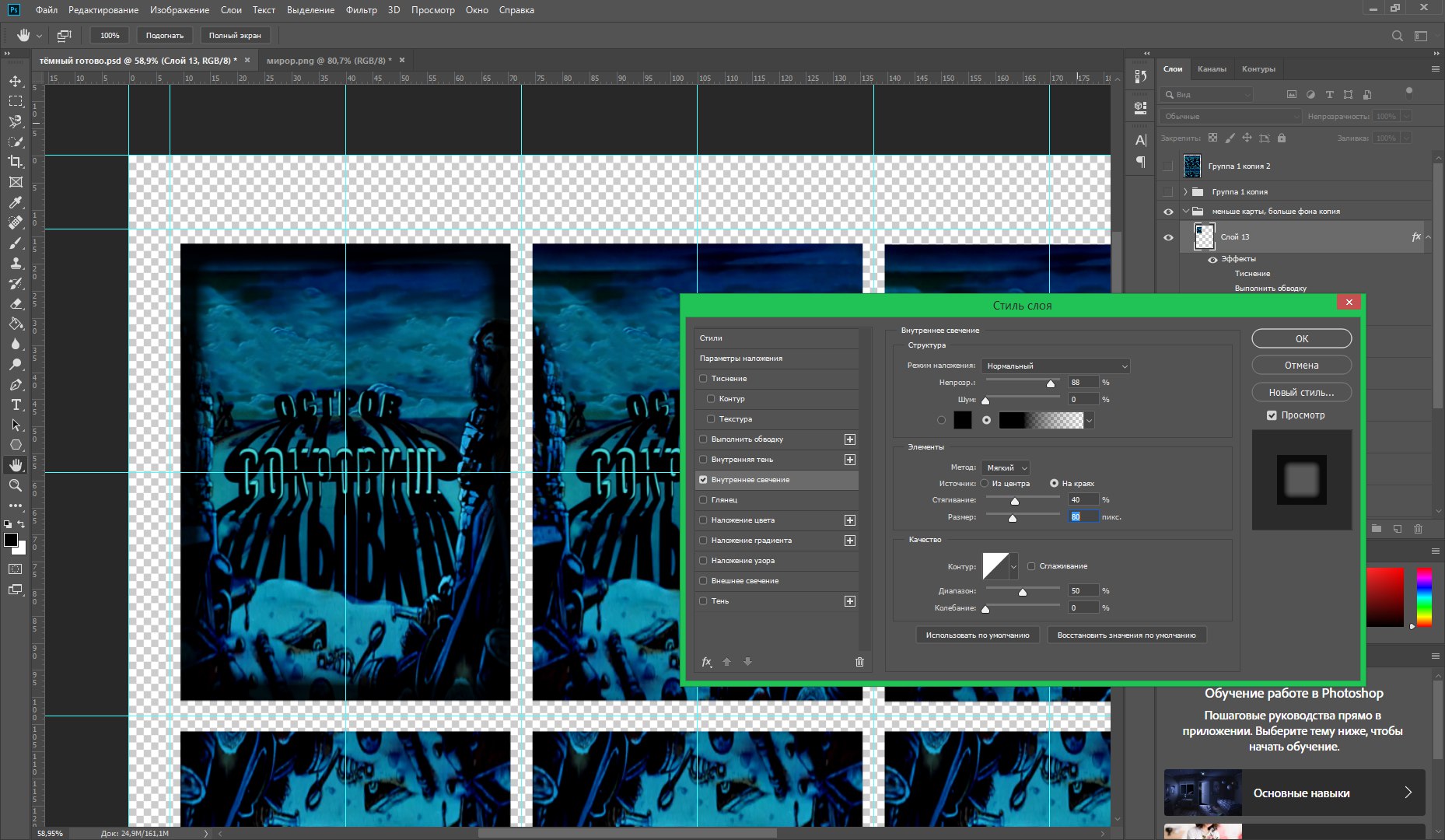Click the Отмена button
Screen dimensions: 1445x840
tap(1302, 366)
